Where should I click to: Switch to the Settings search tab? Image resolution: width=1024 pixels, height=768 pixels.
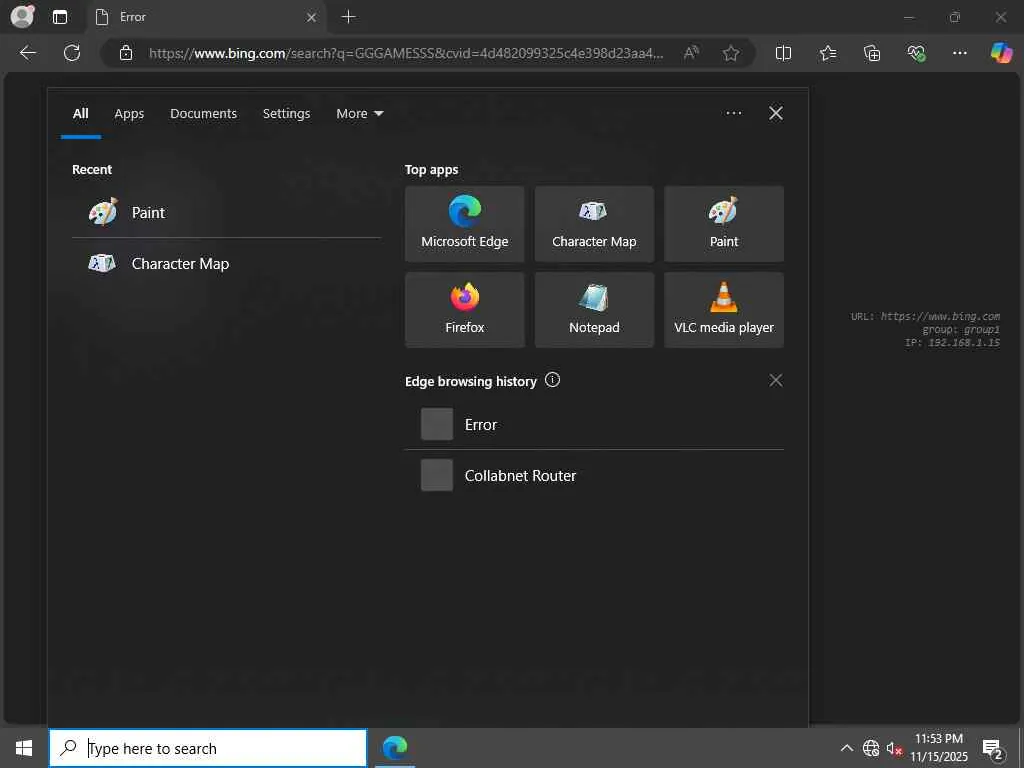tap(287, 114)
